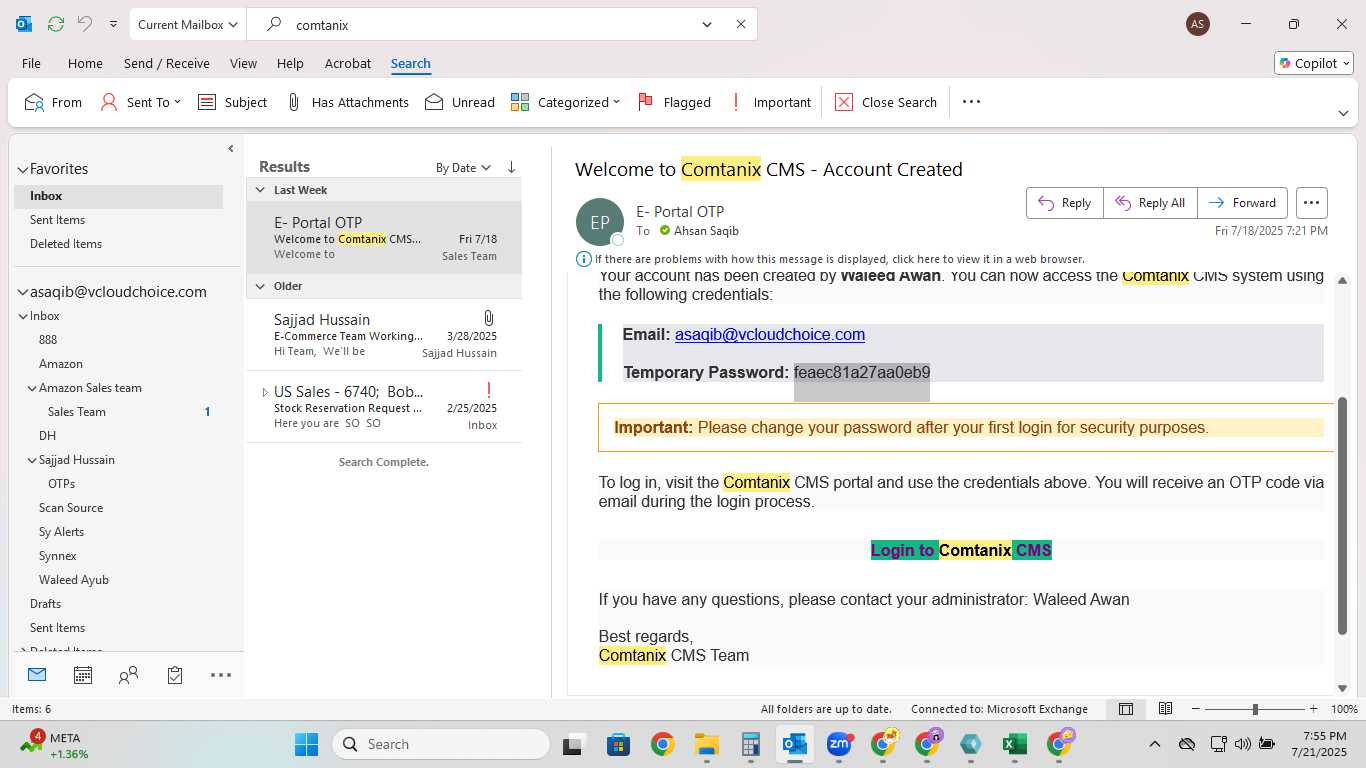
Task: Open the Current Mailbox scope dropdown
Action: 188,24
